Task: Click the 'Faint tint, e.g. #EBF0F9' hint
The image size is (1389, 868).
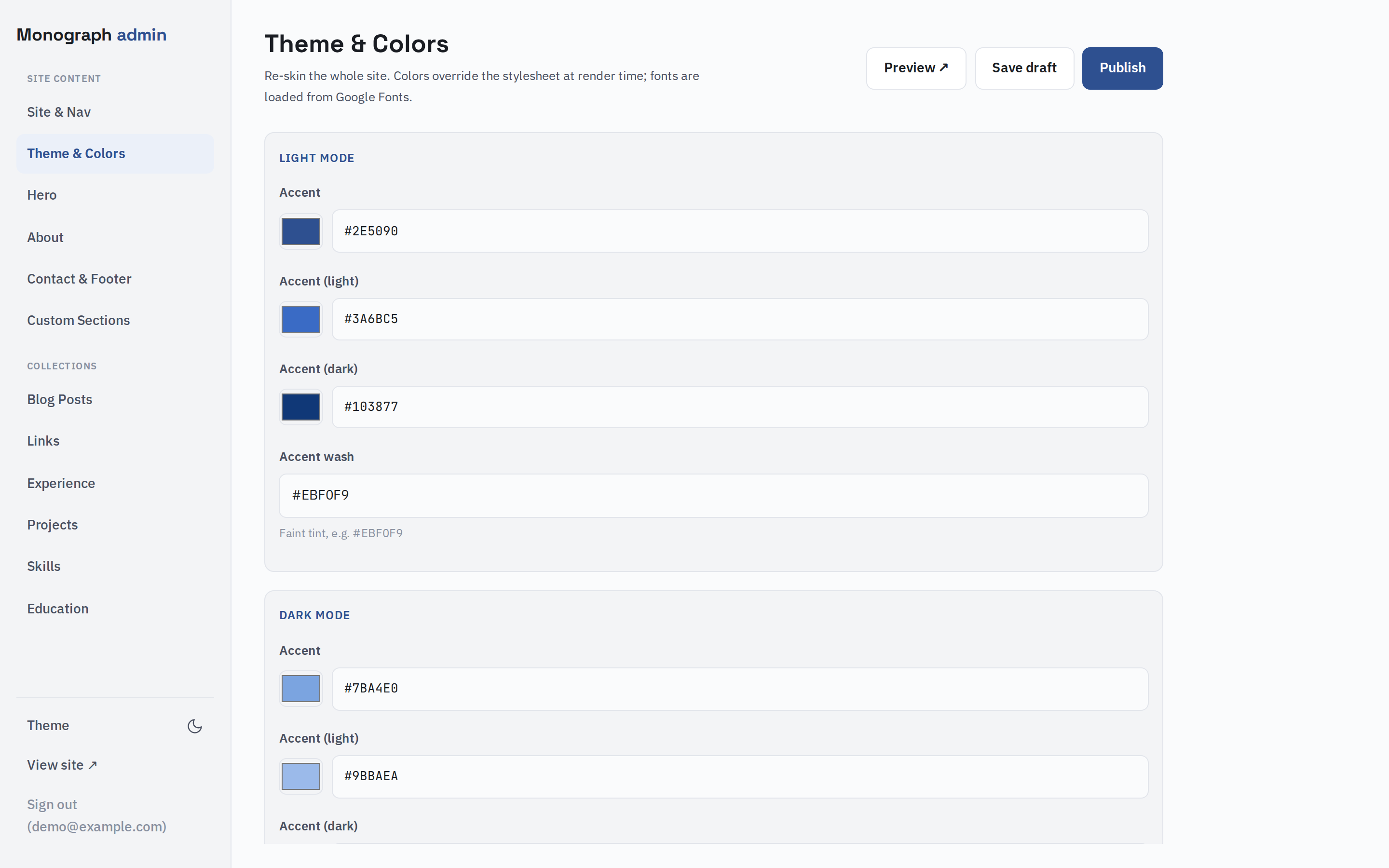Action: point(341,533)
